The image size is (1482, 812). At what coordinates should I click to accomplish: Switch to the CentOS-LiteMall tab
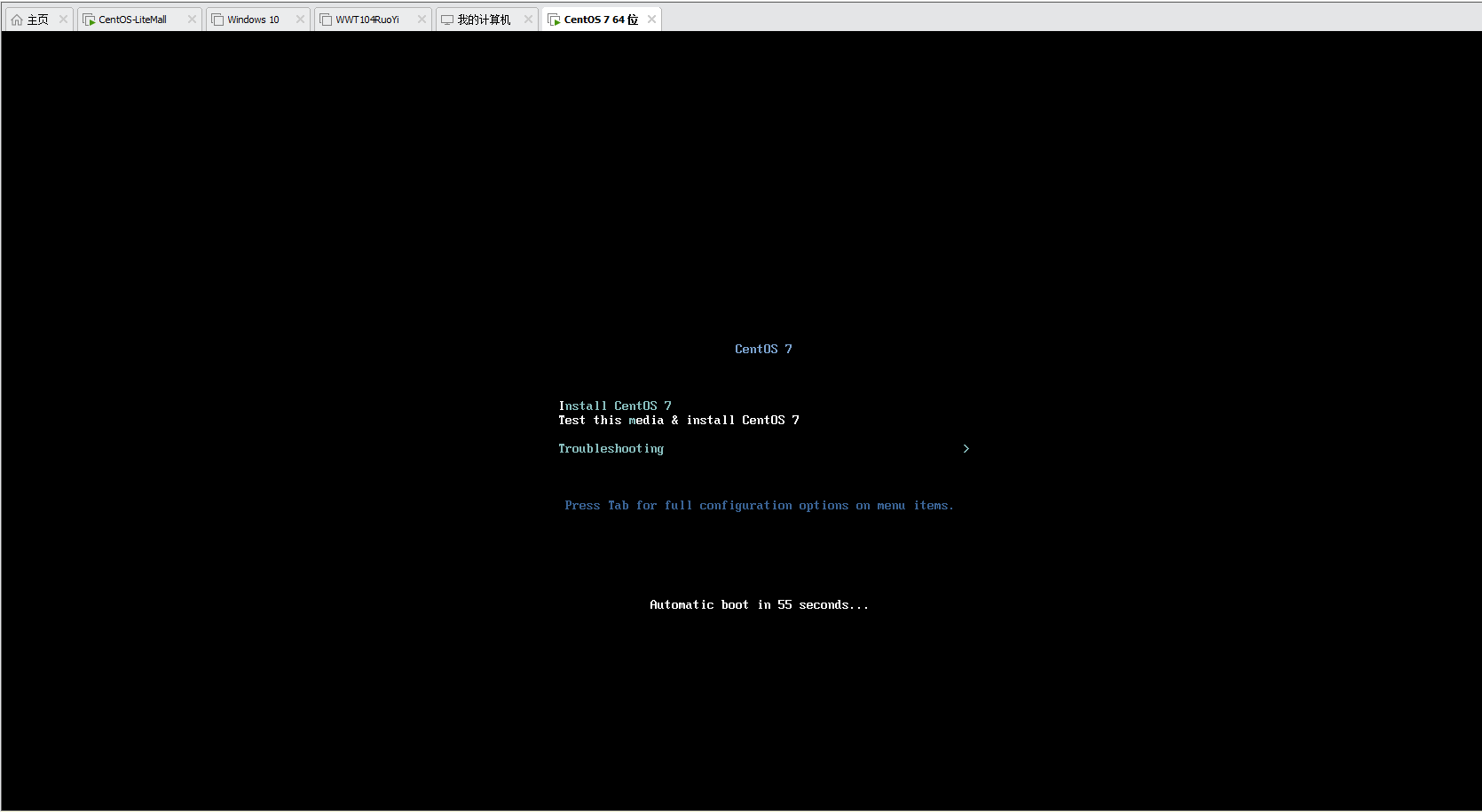pyautogui.click(x=133, y=20)
